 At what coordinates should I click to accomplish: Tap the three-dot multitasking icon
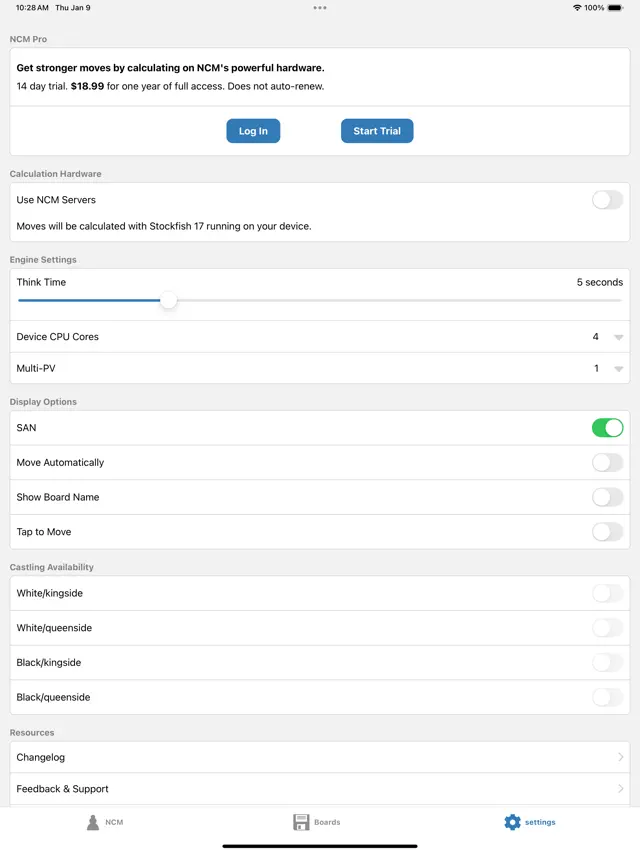pos(320,7)
